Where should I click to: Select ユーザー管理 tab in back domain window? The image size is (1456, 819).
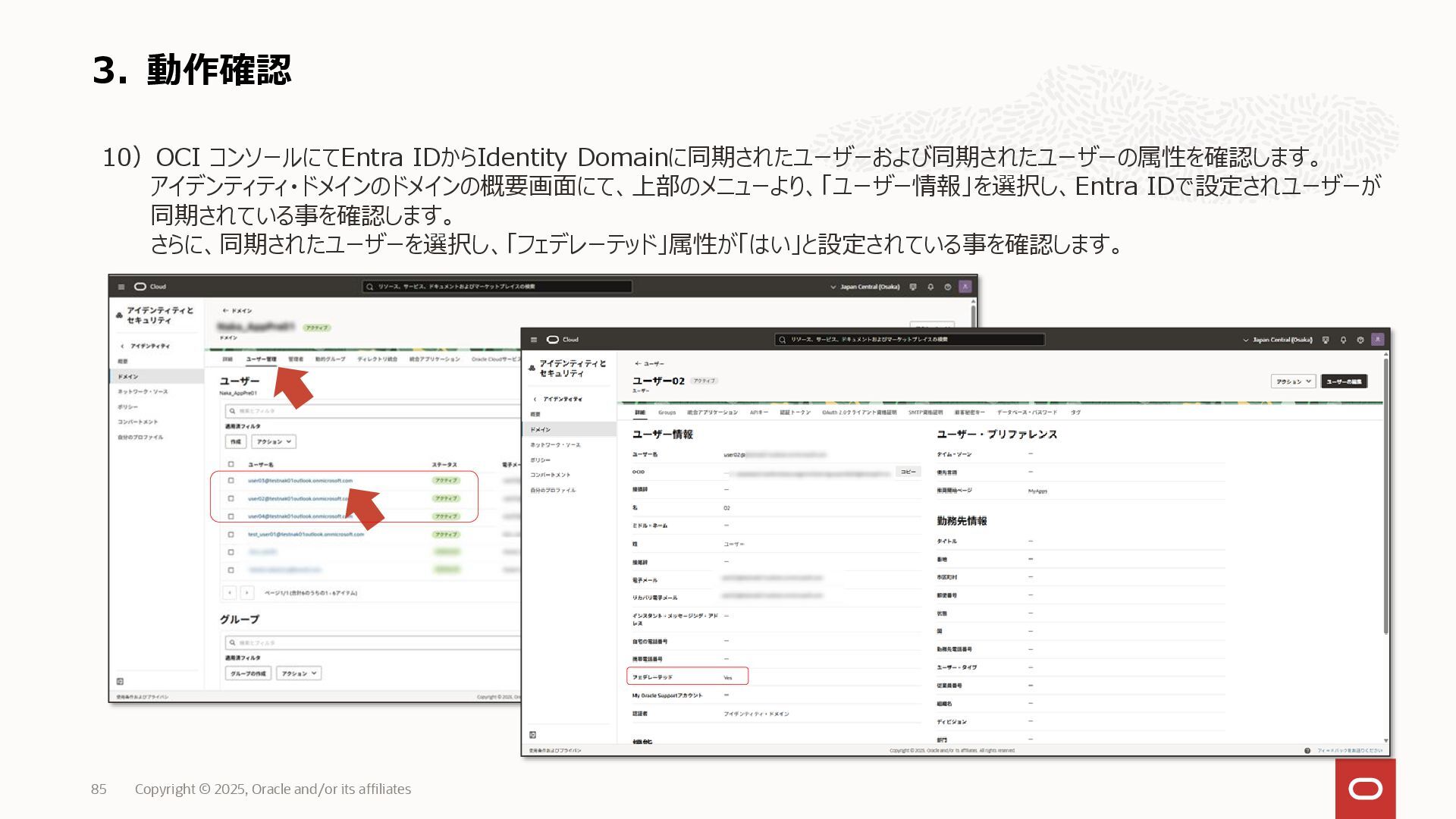point(261,359)
